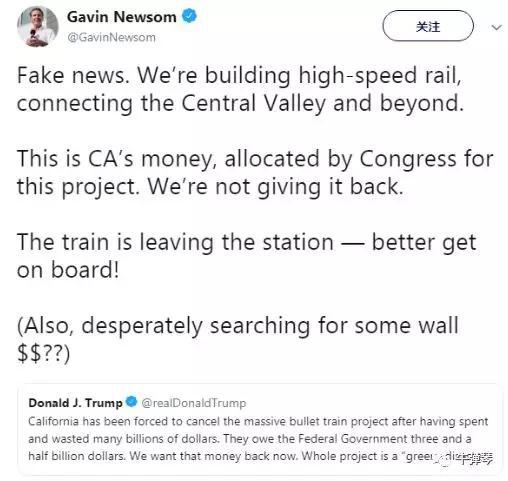Click the 'Fake news' opening paragraph

240,89
